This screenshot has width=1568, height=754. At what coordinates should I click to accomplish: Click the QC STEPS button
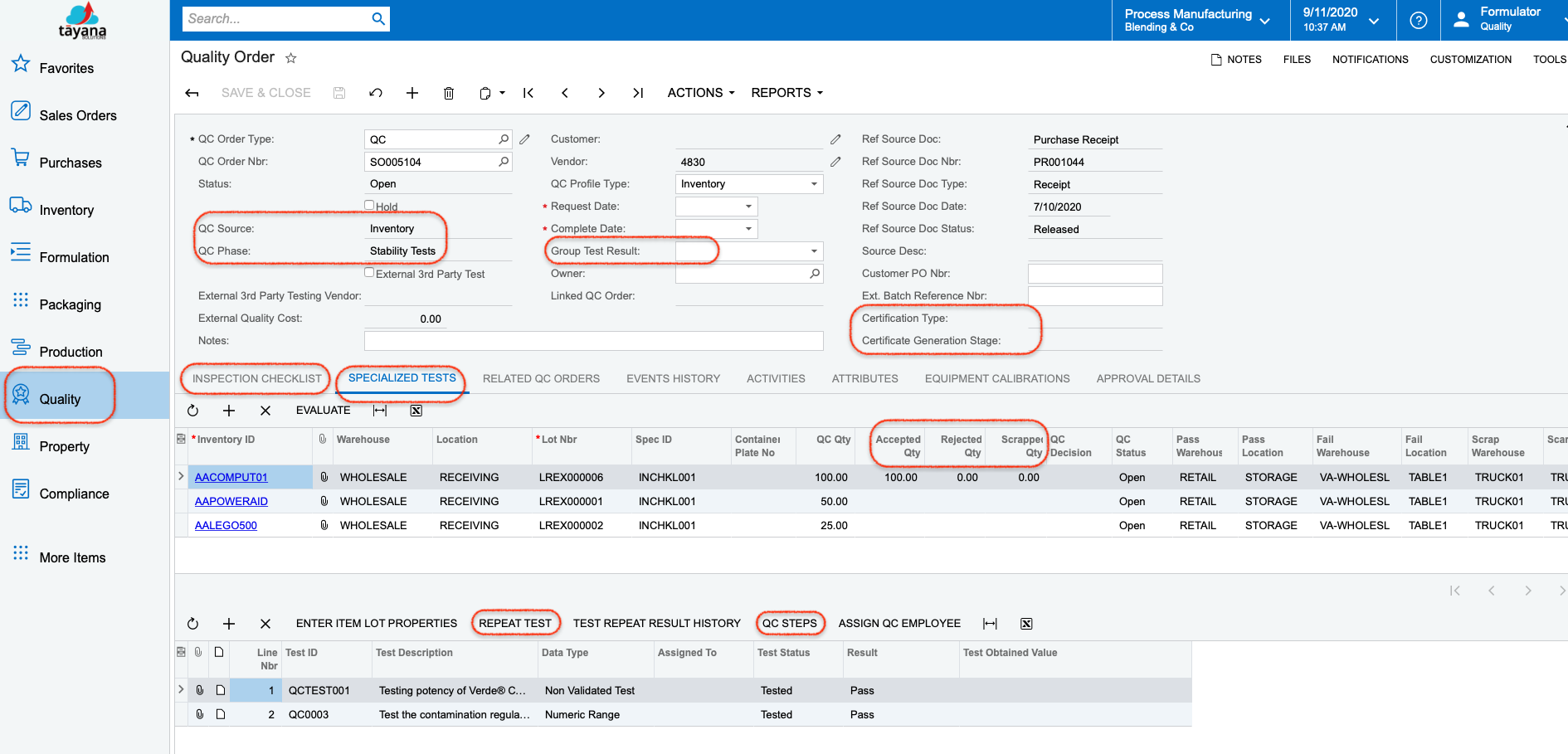click(x=789, y=623)
